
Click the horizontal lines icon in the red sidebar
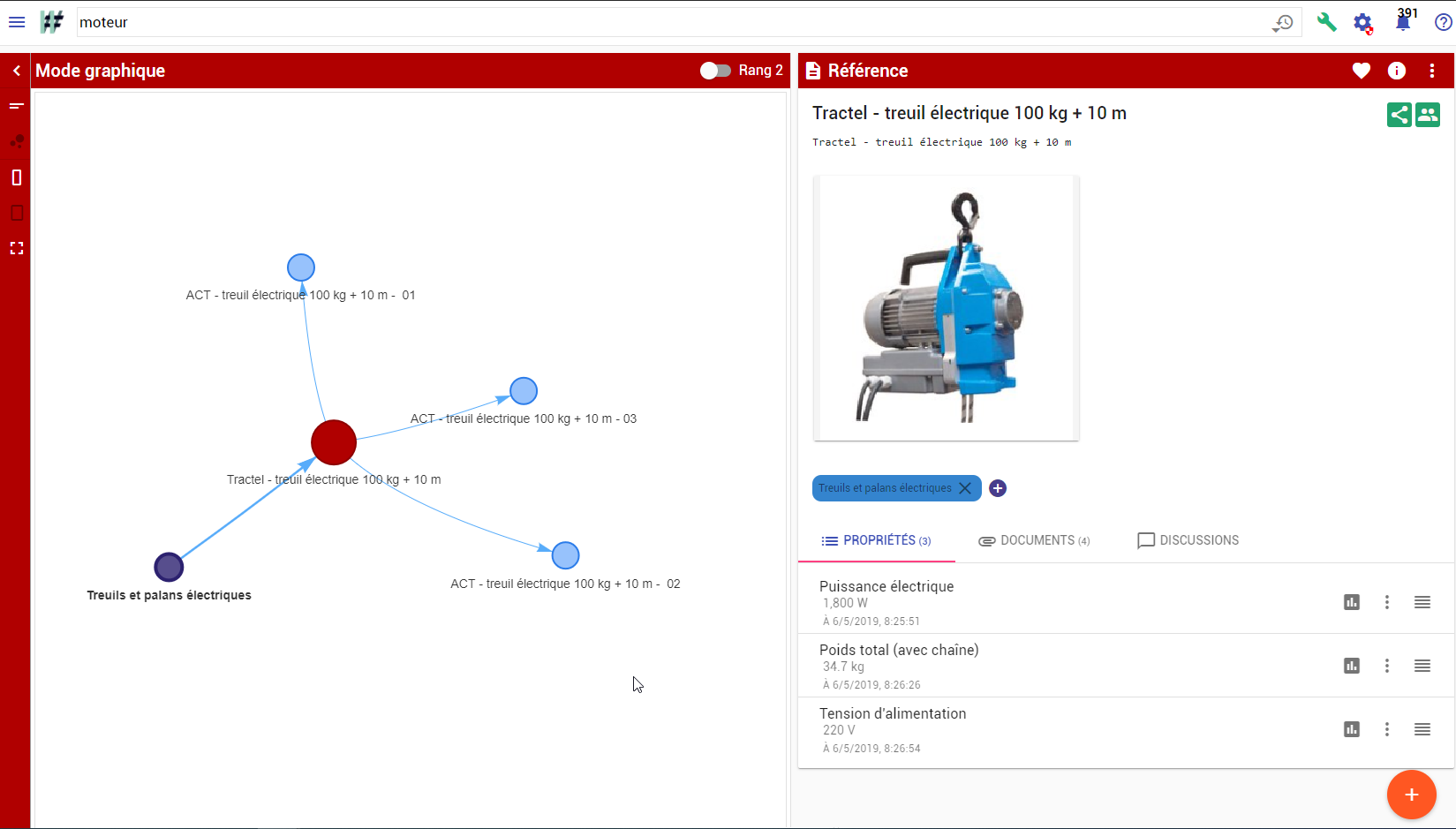tap(16, 106)
